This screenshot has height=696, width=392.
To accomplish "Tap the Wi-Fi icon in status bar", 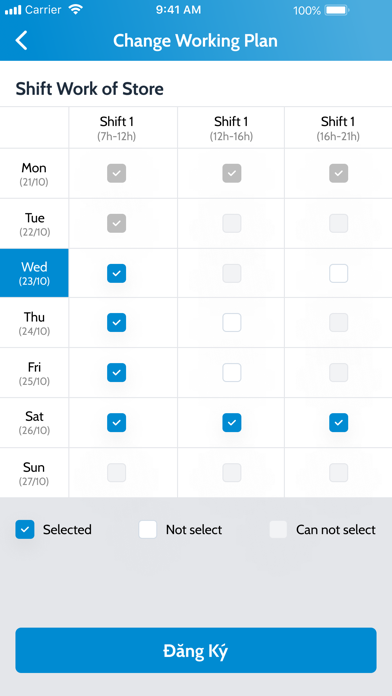I will pos(75,10).
